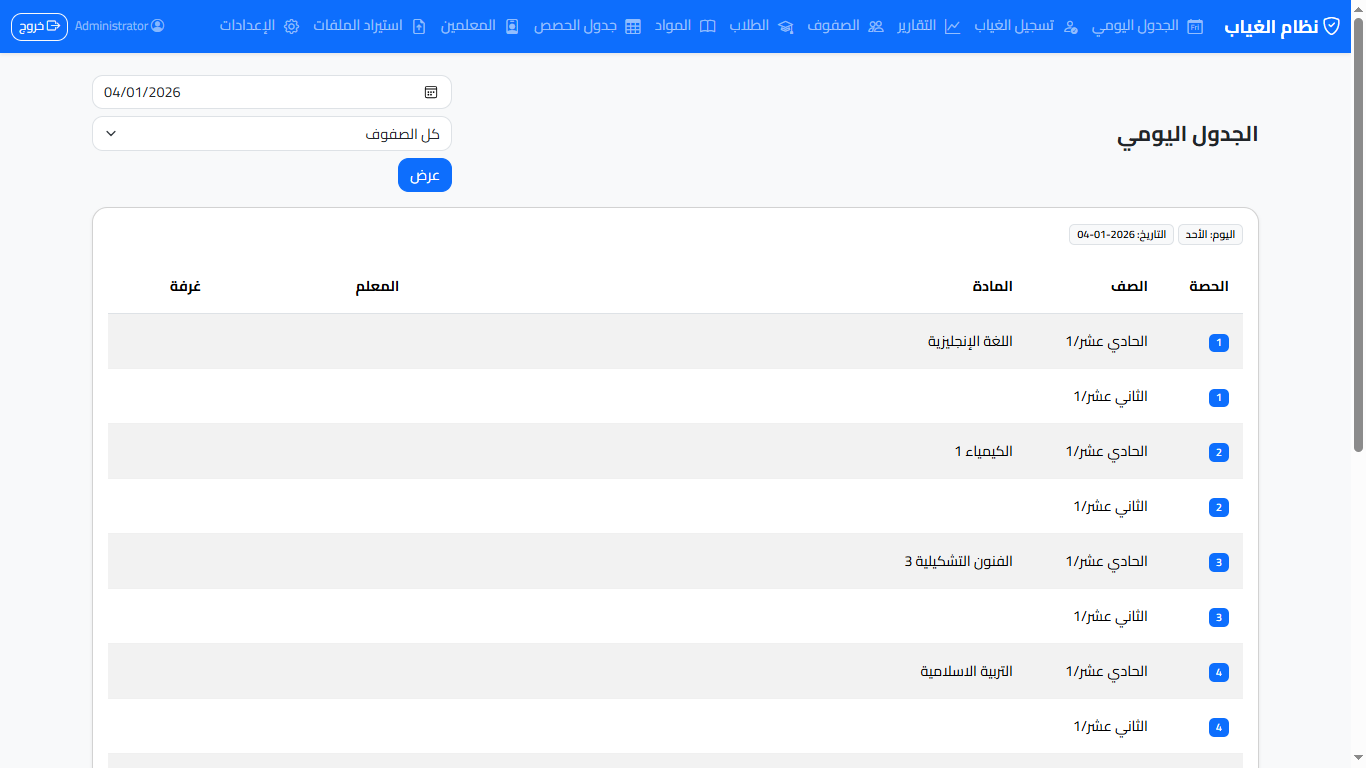Image resolution: width=1366 pixels, height=768 pixels.
Task: Click the الإعدادات settings gear icon
Action: pos(291,27)
